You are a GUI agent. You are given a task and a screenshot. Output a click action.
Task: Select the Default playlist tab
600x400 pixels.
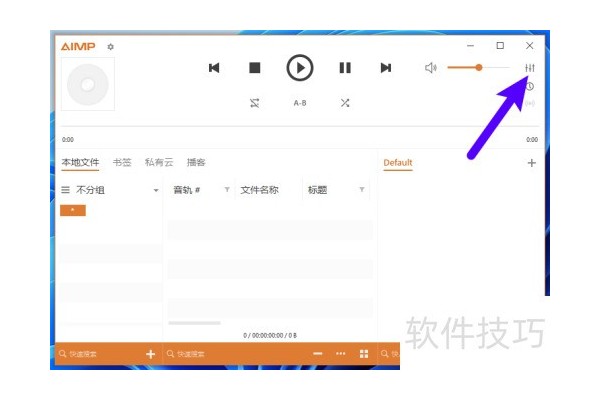[x=398, y=163]
